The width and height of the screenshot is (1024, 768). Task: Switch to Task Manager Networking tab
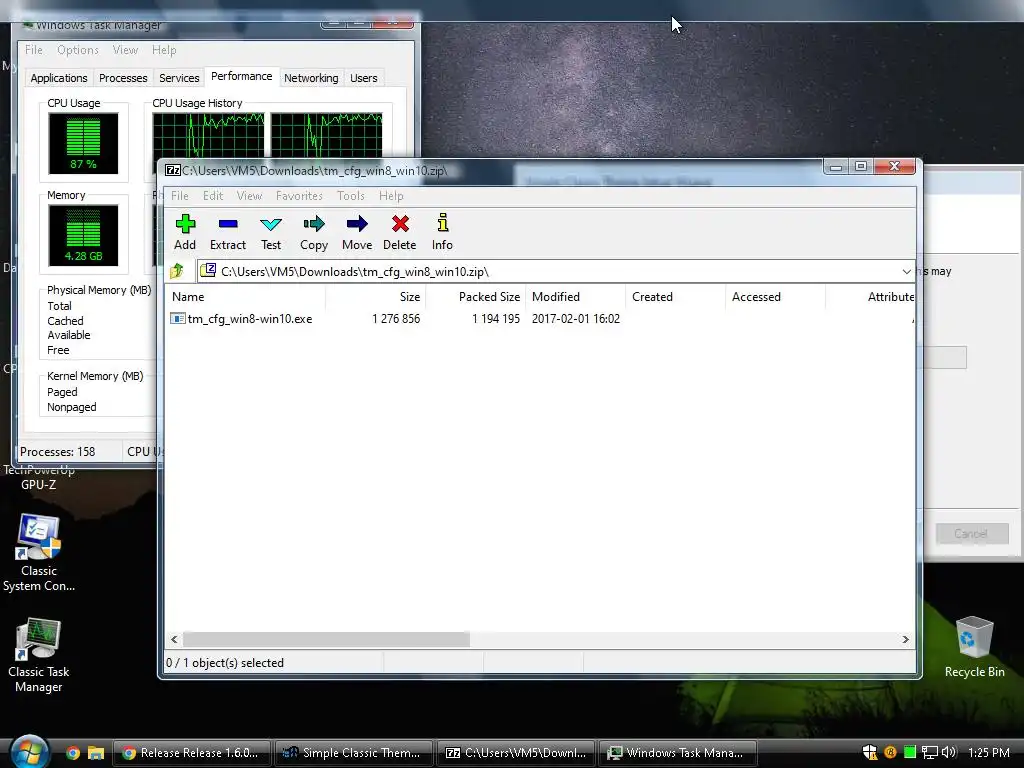pos(311,78)
